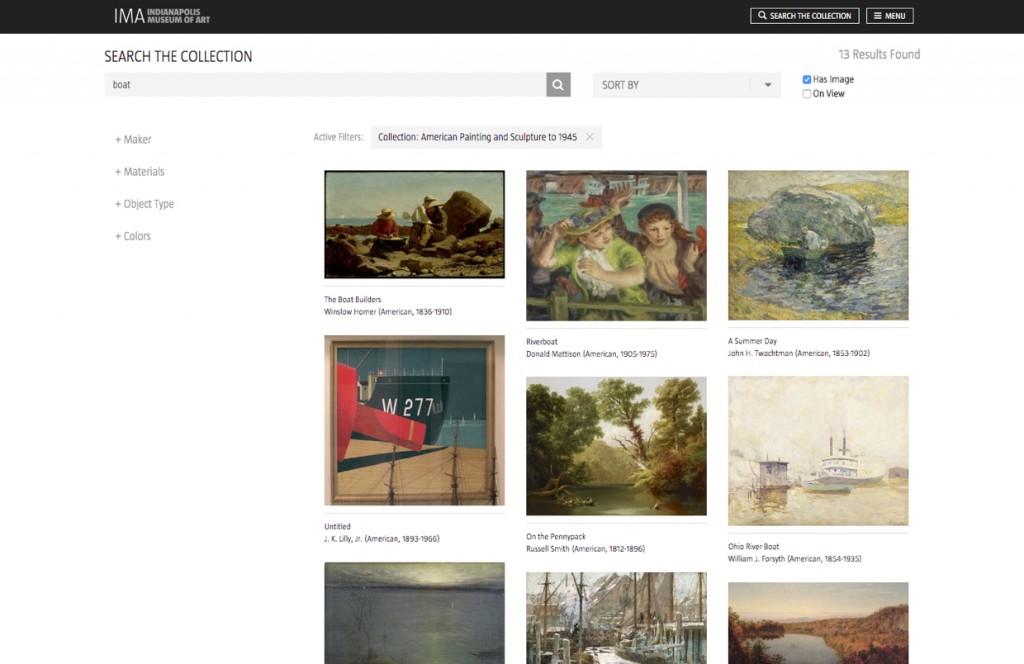Click the Riverboat title link
This screenshot has height=664, width=1024.
click(x=542, y=341)
